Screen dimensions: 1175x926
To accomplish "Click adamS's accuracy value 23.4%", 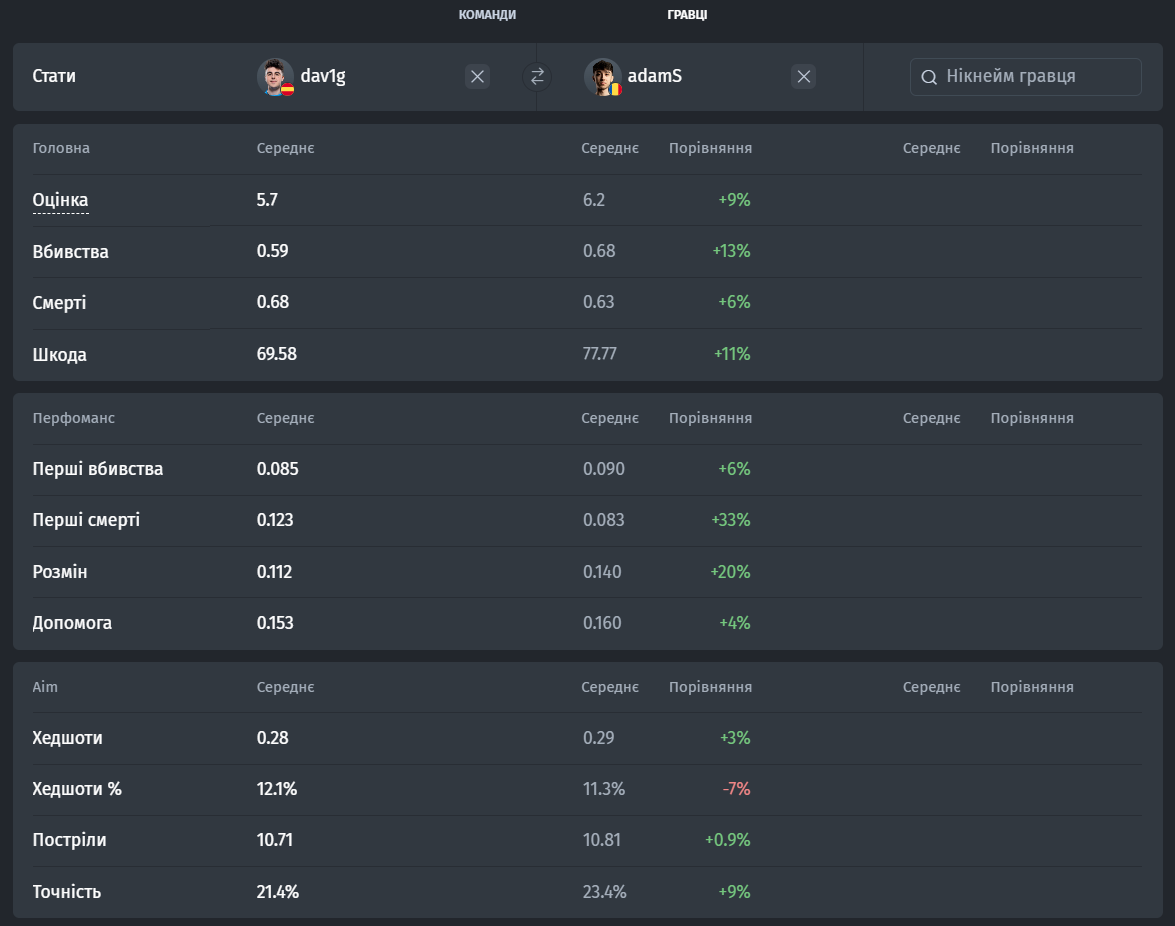I will (604, 892).
